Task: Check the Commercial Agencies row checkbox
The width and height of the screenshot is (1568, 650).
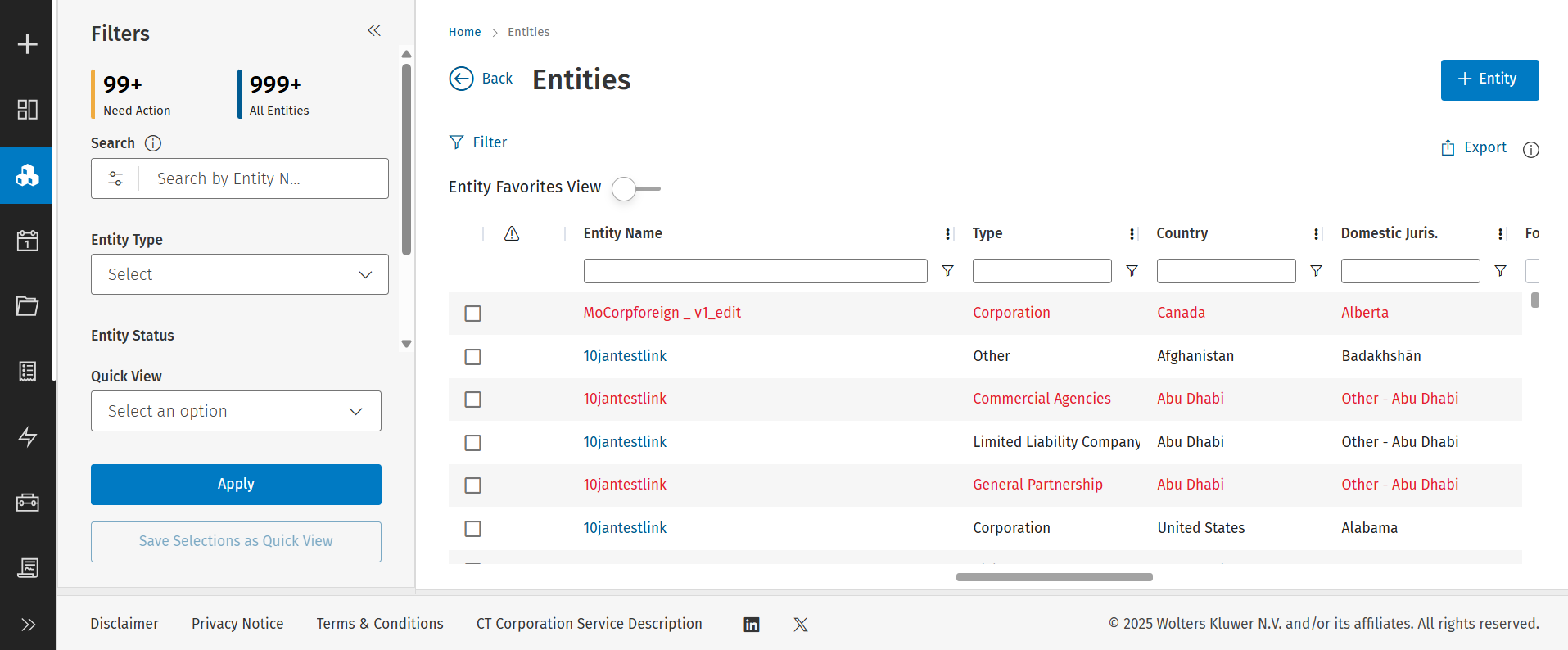Action: [x=472, y=399]
